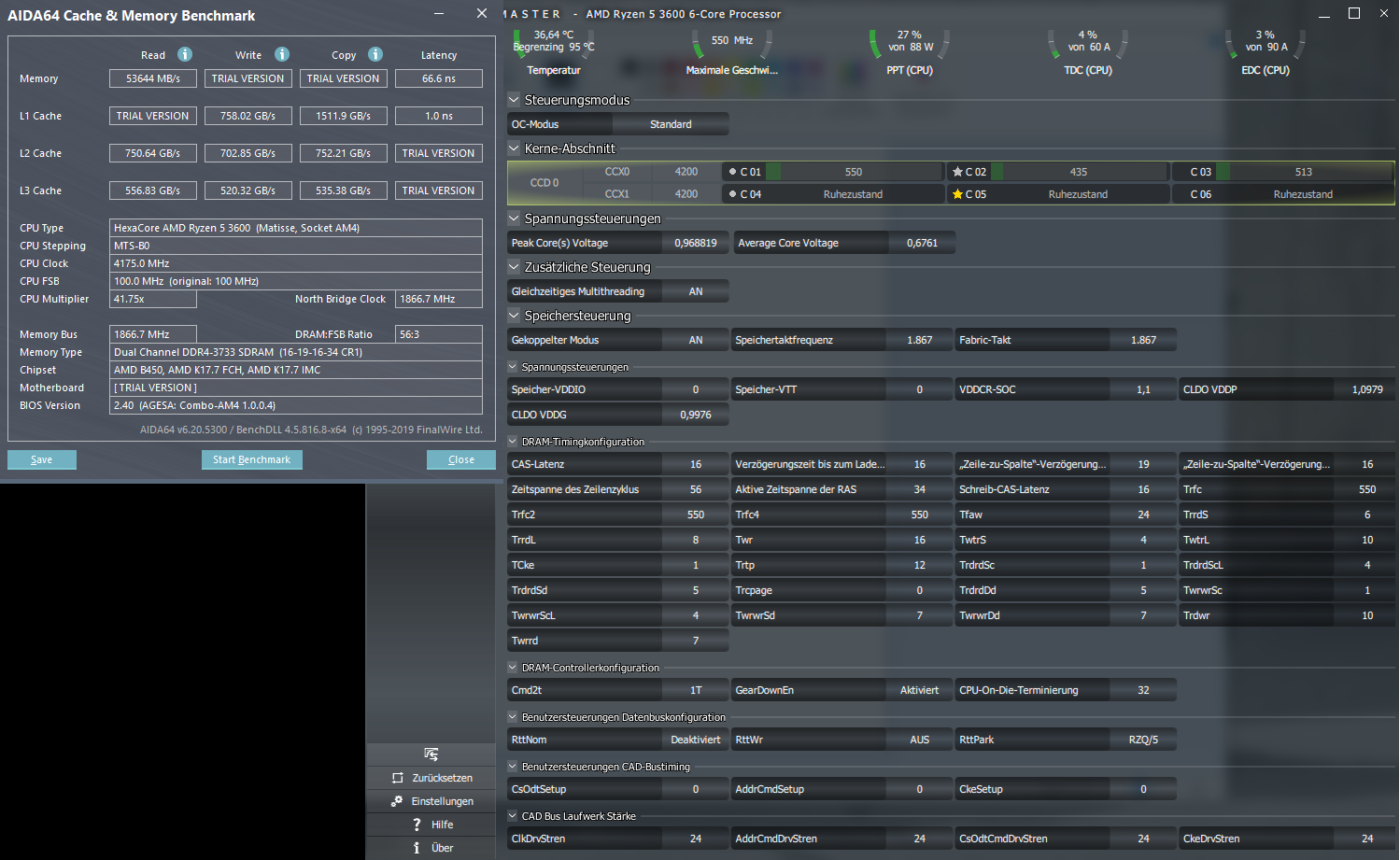Click the Cmd2t 1T value
This screenshot has width=1400, height=860.
click(696, 690)
